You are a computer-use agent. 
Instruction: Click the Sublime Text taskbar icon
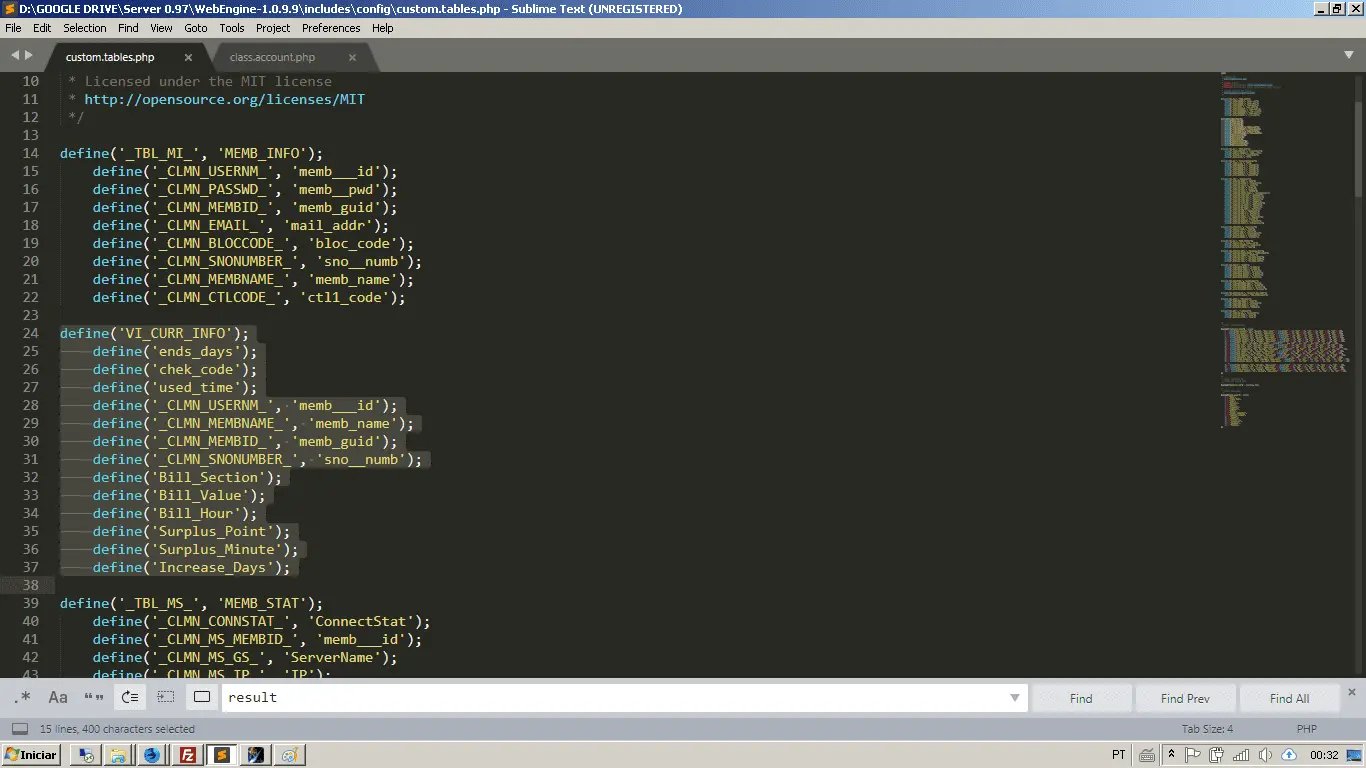coord(222,755)
